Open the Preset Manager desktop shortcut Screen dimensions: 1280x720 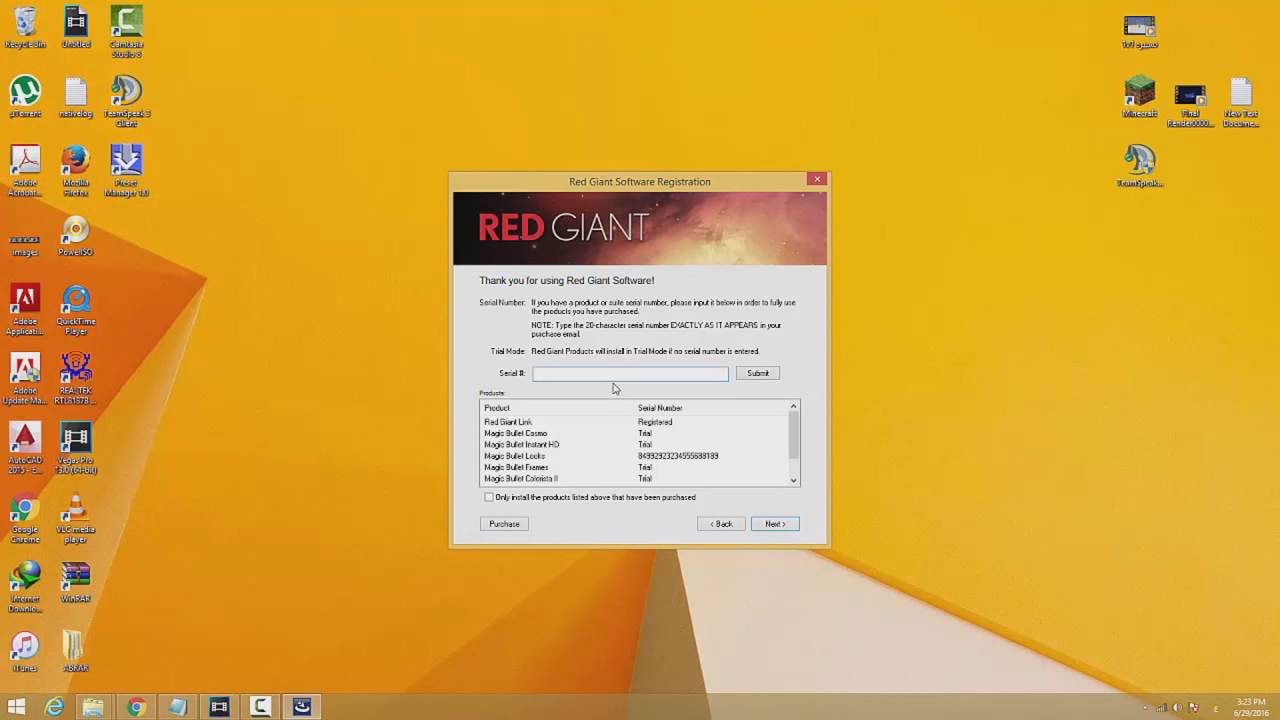click(126, 170)
